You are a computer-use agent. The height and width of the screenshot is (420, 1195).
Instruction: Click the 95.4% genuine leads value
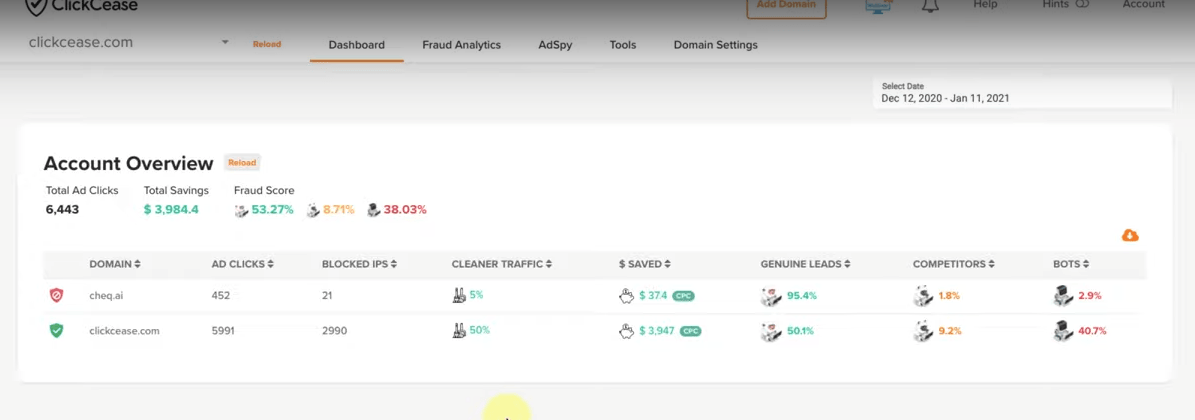[801, 295]
